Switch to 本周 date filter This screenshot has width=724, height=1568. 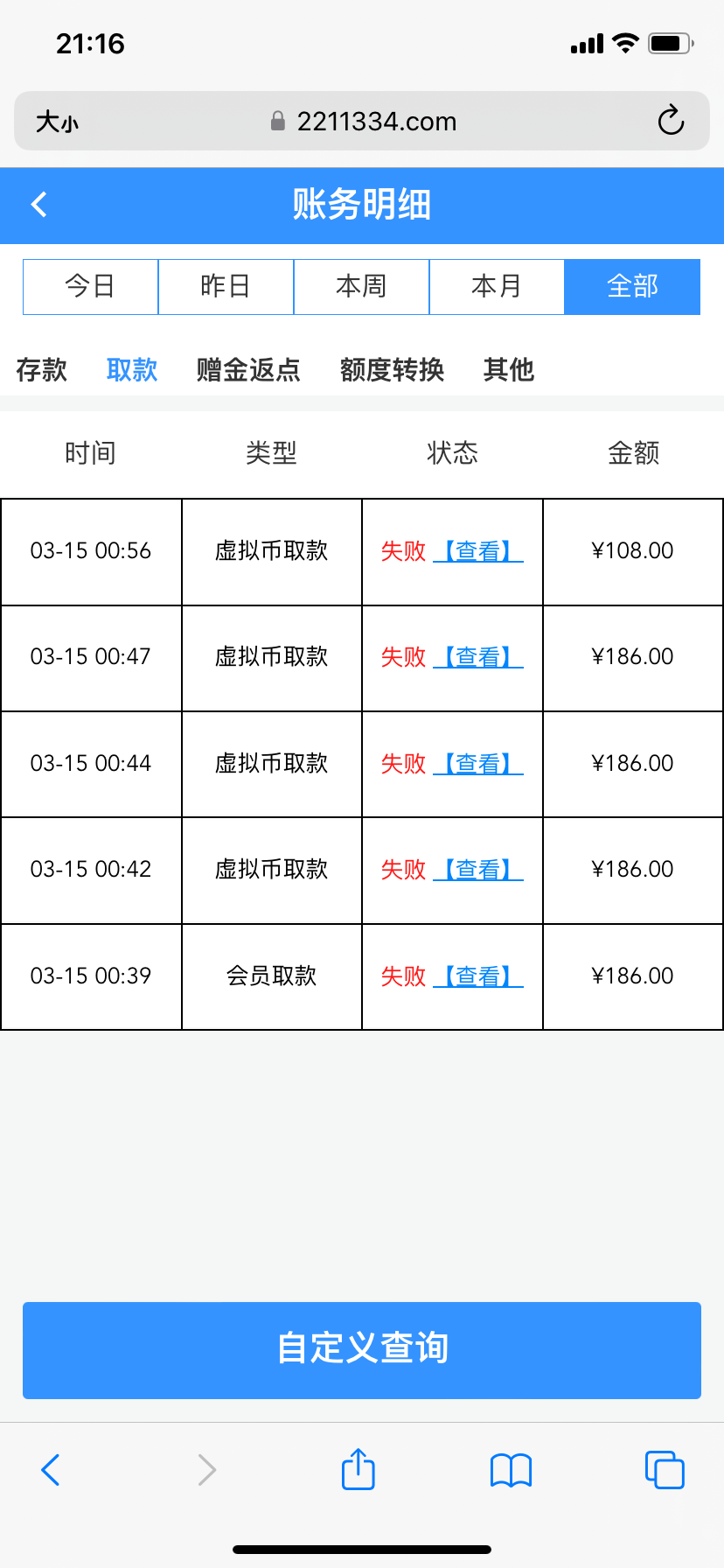361,286
